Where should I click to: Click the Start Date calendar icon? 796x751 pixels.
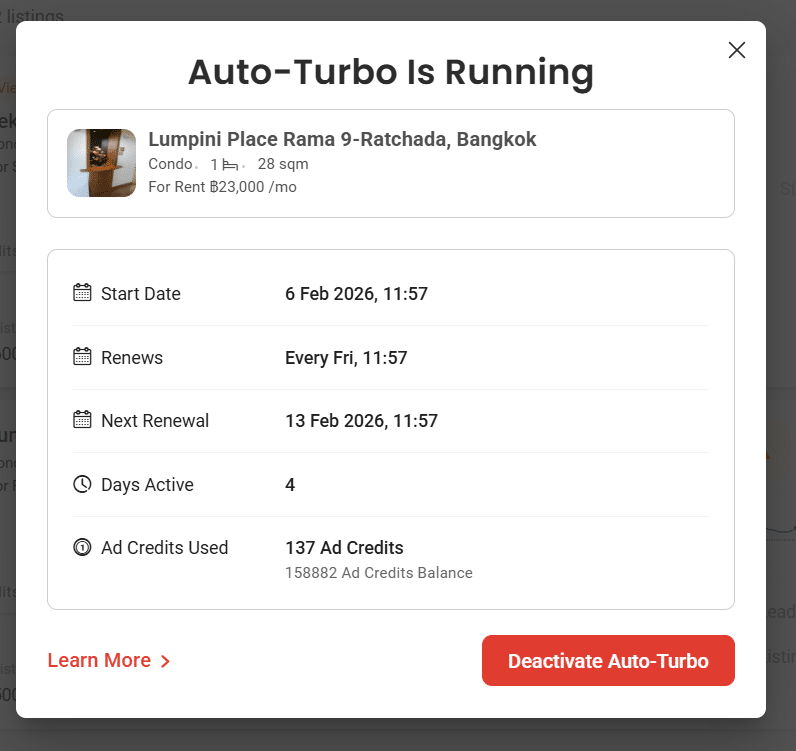click(83, 293)
